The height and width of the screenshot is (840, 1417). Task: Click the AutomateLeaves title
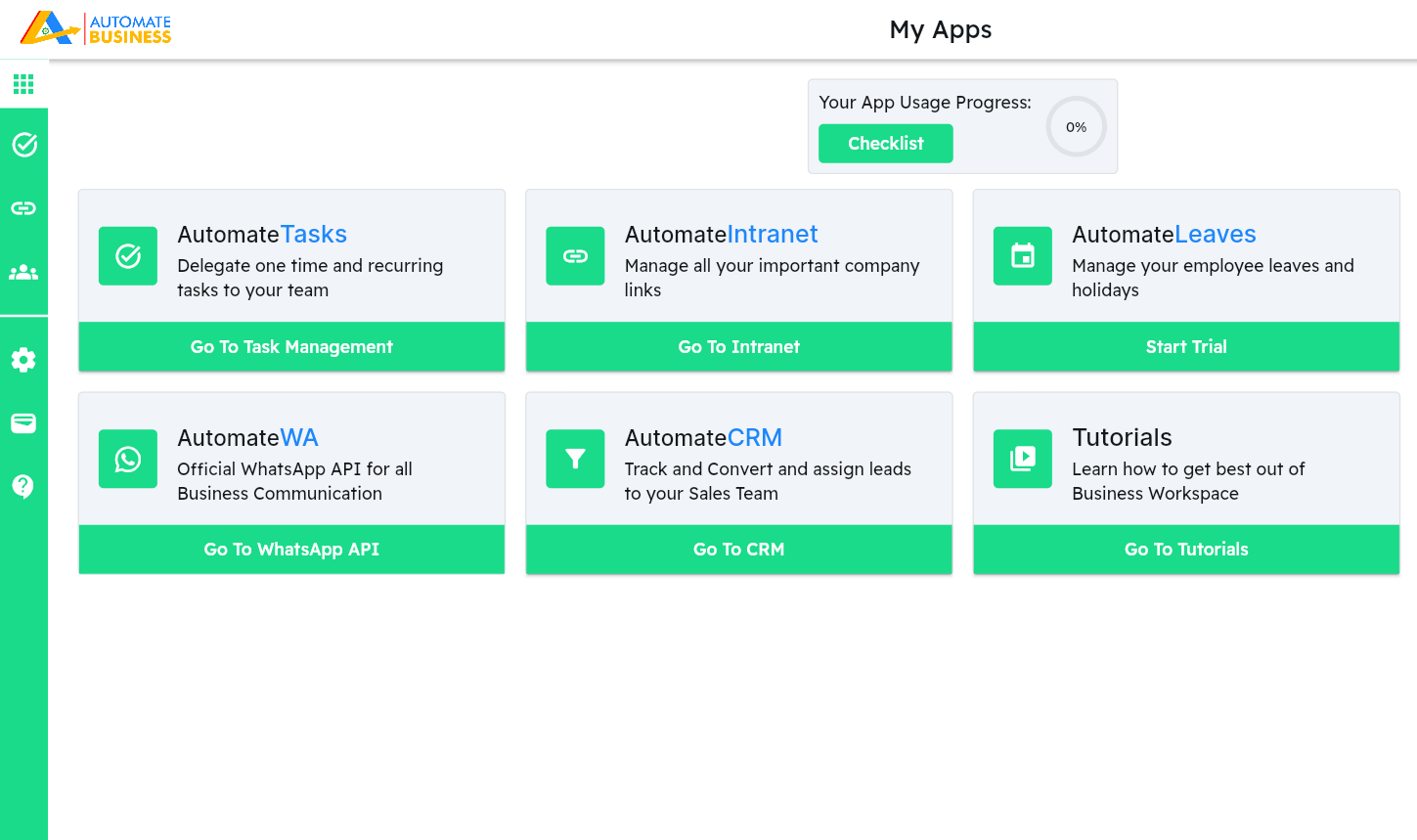click(1164, 235)
